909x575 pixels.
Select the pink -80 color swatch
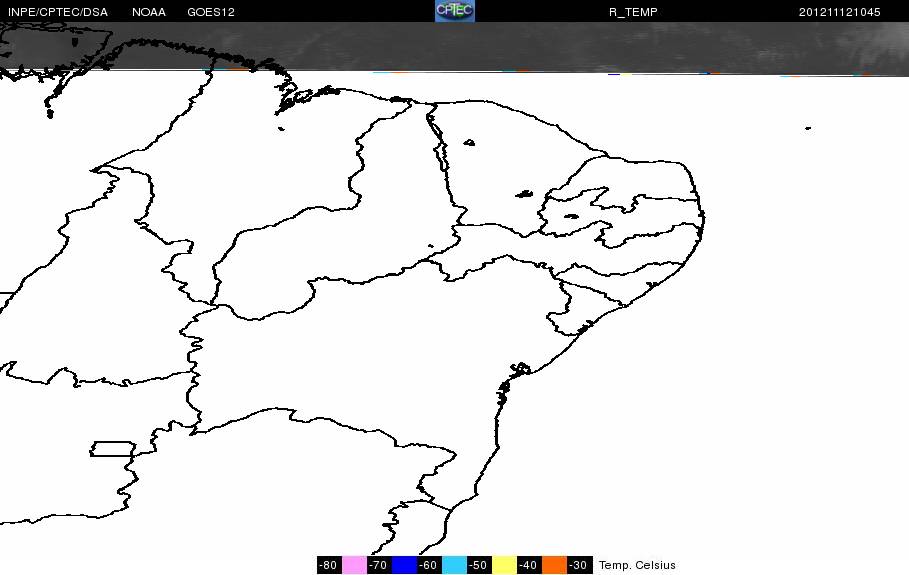(x=354, y=565)
